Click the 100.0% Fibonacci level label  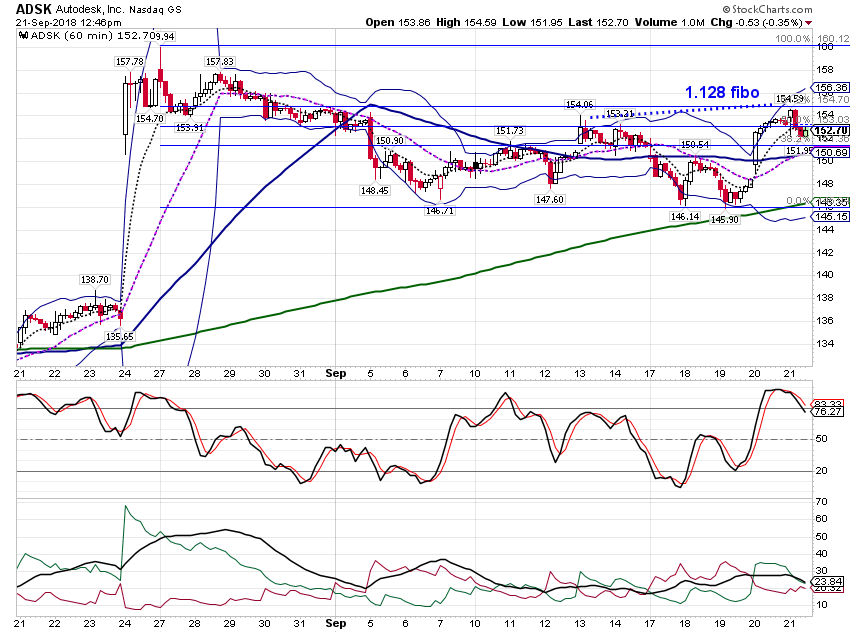pos(793,39)
